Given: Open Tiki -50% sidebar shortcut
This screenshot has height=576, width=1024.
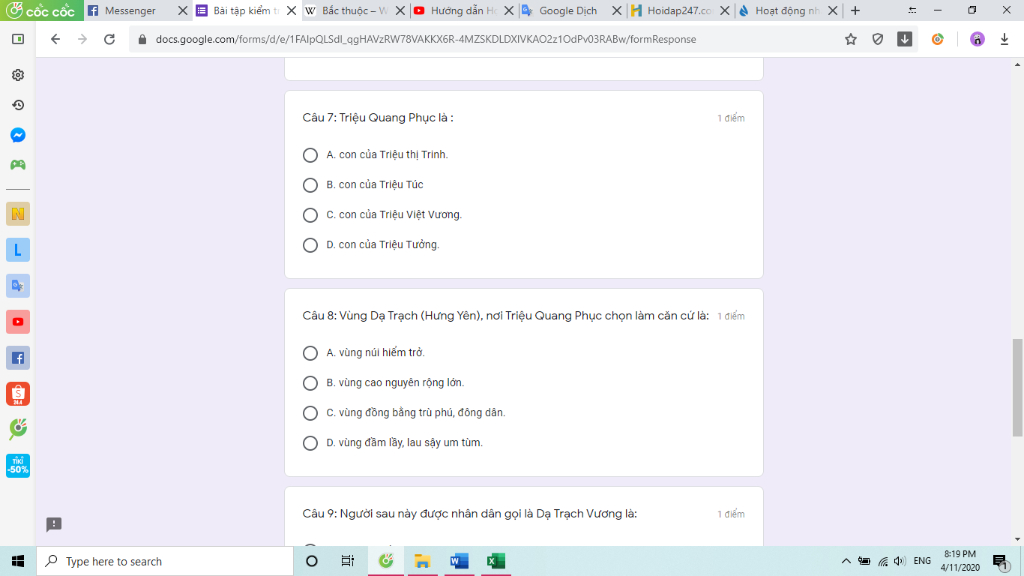Looking at the screenshot, I should (18, 466).
